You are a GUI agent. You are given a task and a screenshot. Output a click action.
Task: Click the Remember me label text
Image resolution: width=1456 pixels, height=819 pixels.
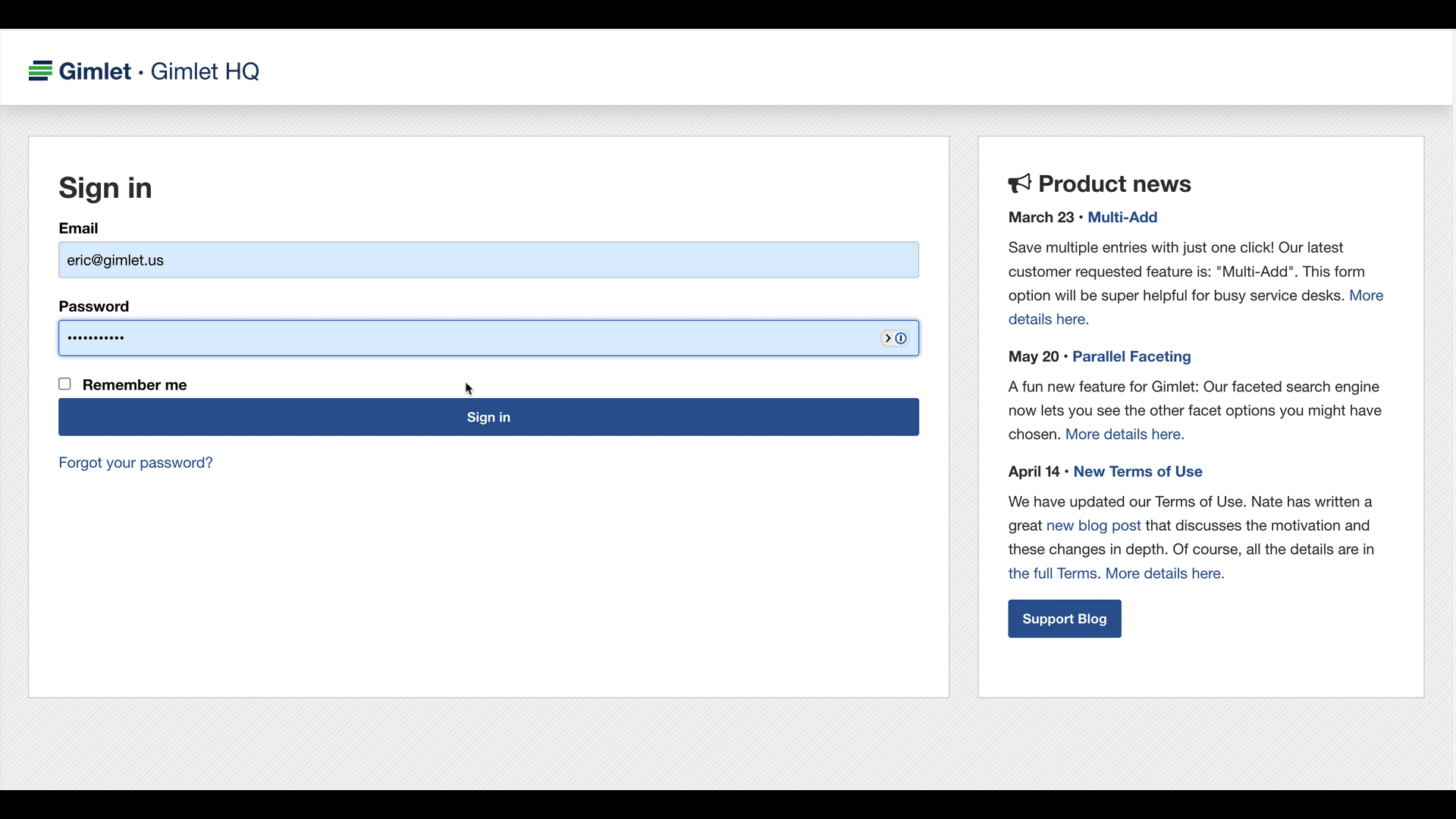[134, 385]
